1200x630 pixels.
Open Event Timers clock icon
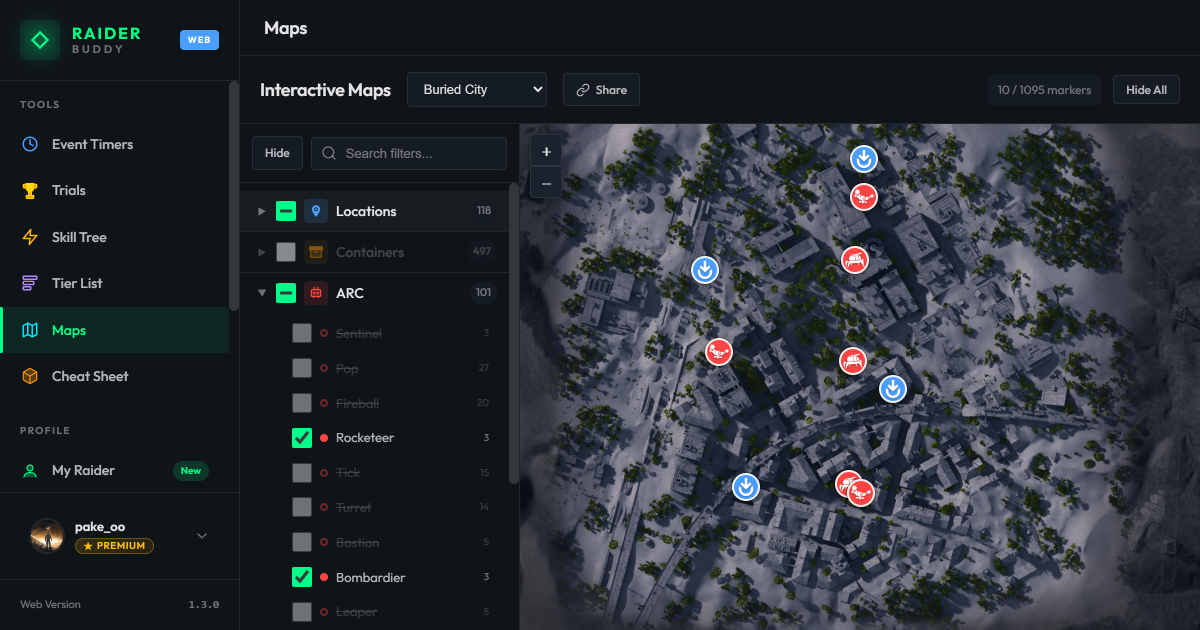(31, 144)
